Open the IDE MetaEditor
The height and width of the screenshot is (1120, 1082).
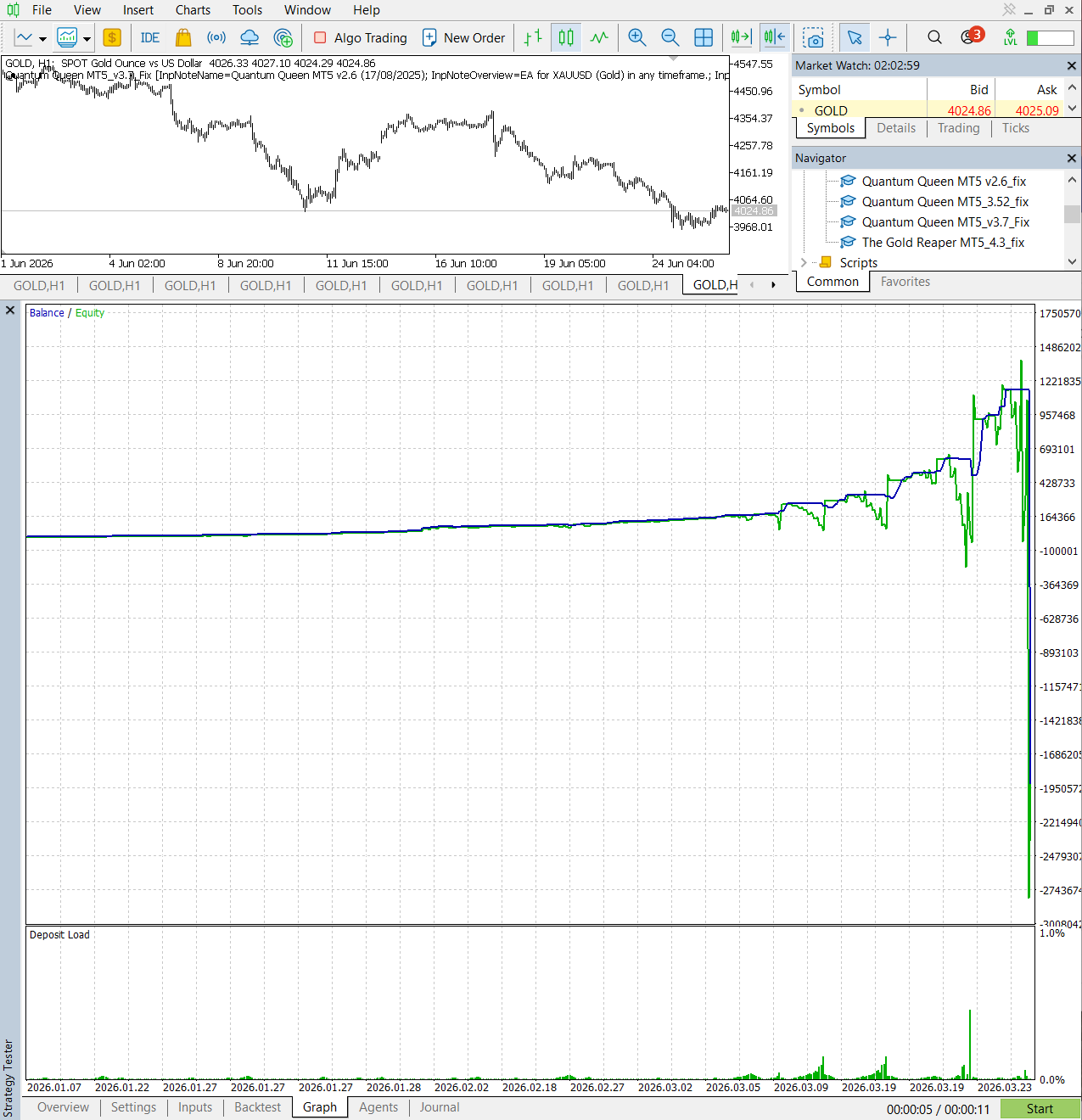pyautogui.click(x=150, y=37)
